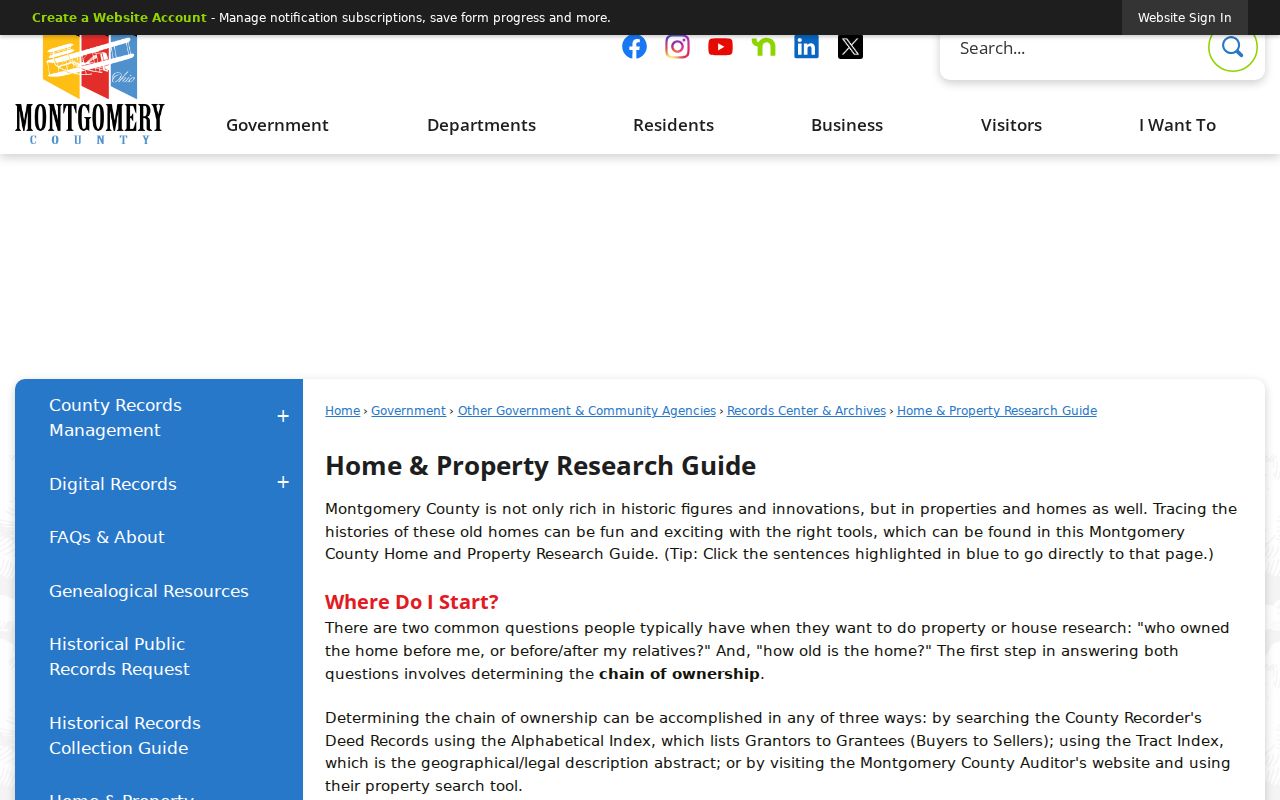
Task: Open the I Want To menu
Action: (x=1177, y=125)
